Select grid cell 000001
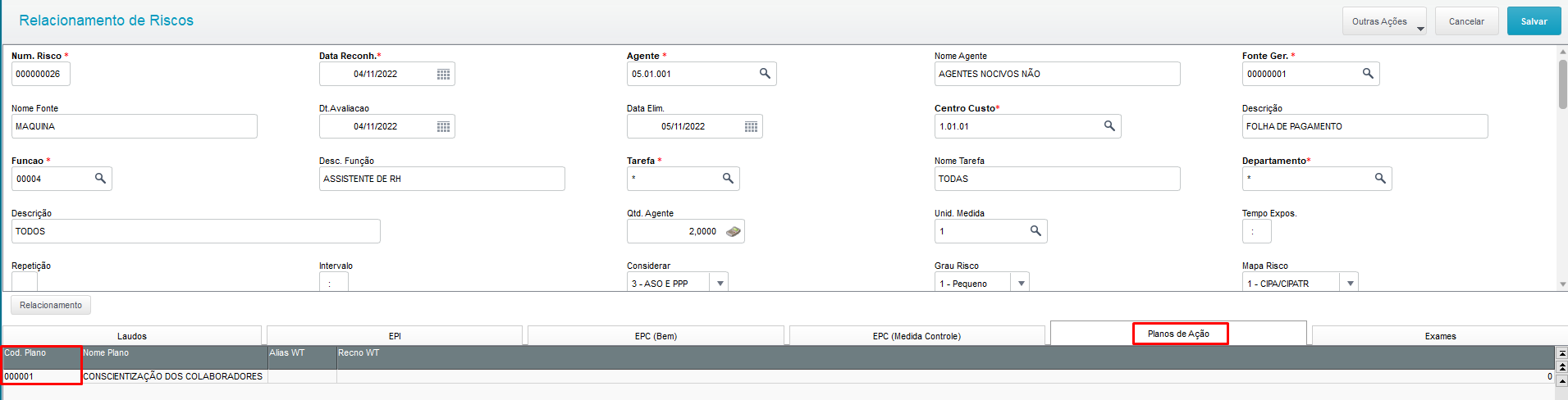 (x=41, y=376)
